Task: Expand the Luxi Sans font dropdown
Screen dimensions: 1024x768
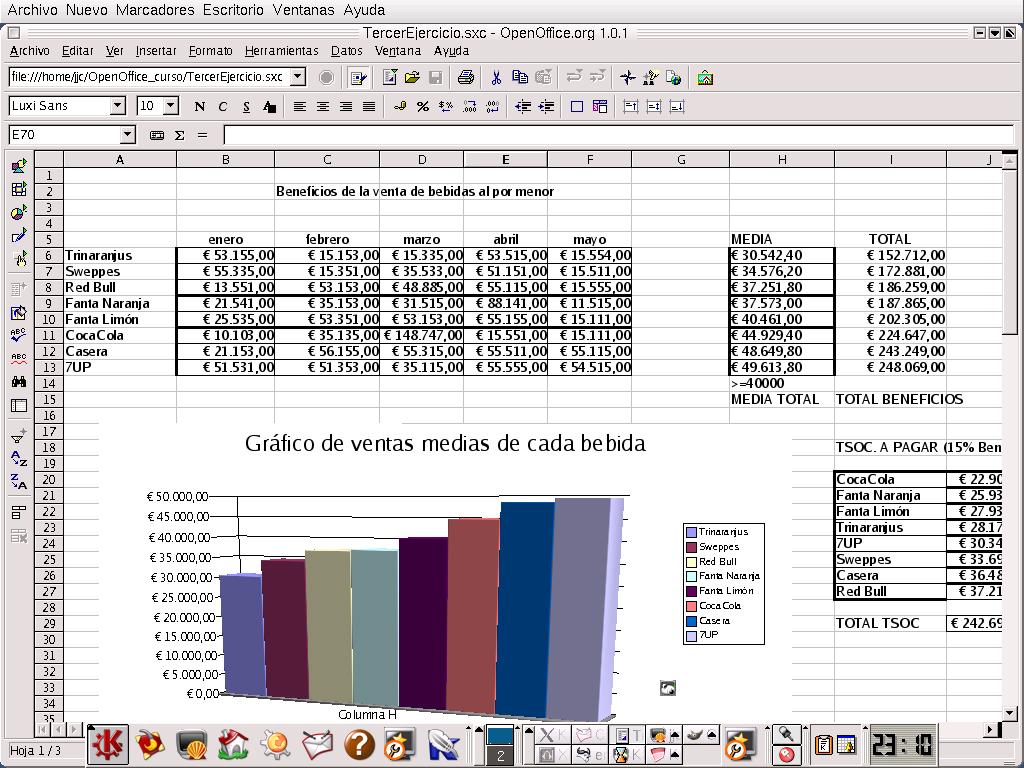Action: (x=118, y=106)
